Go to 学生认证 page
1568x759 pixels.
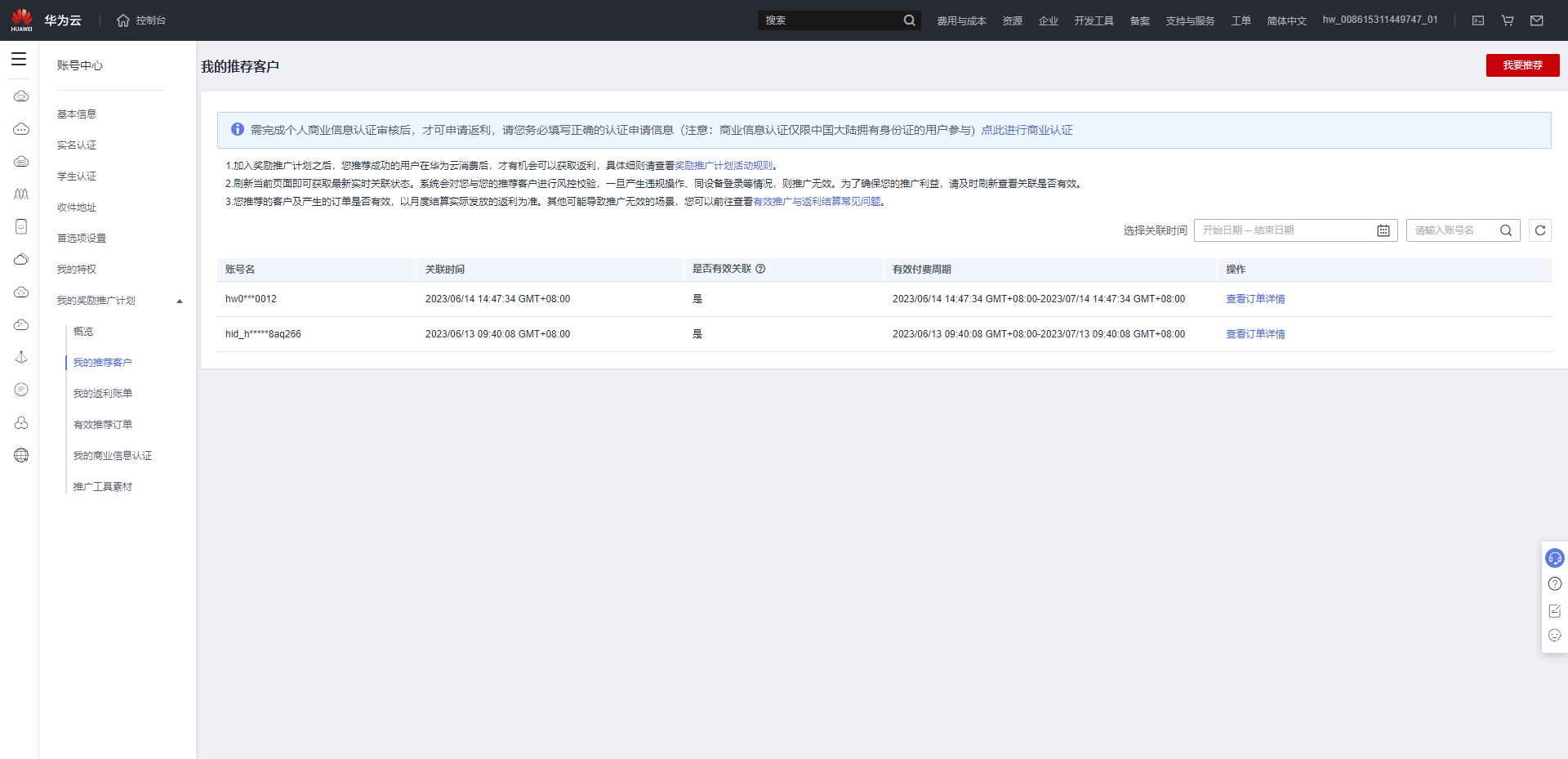tap(77, 176)
